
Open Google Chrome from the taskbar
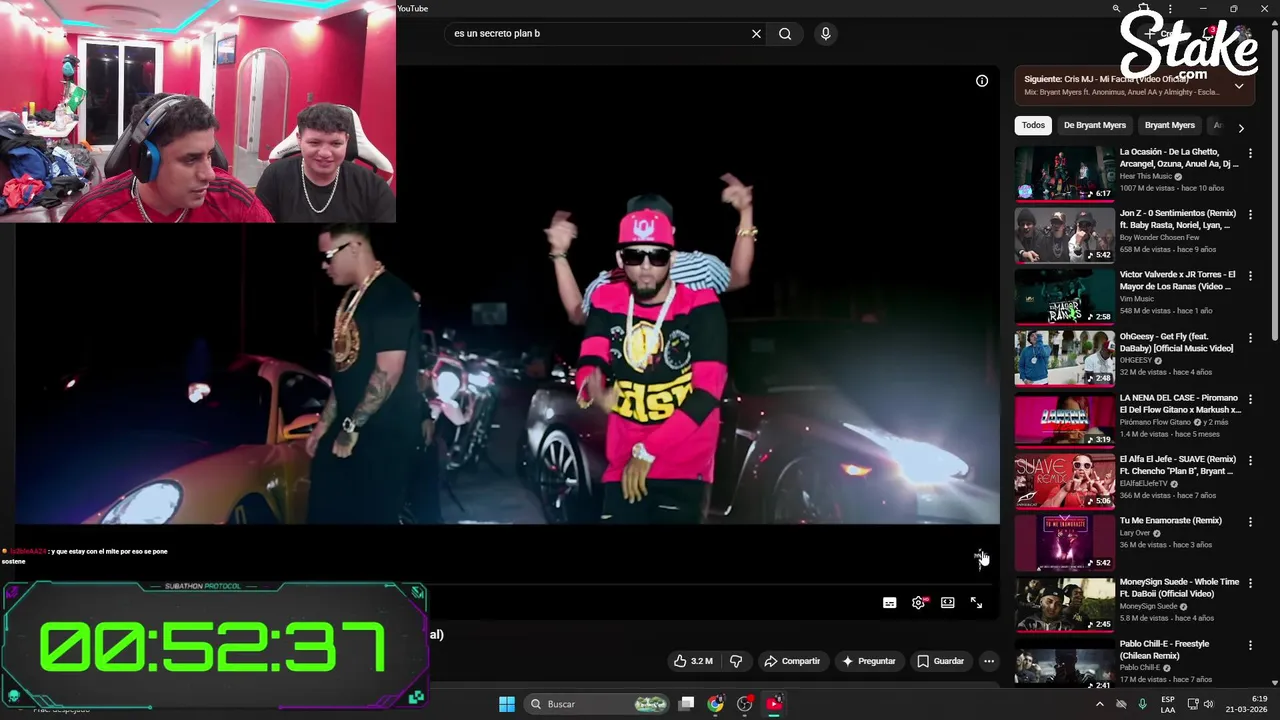(716, 704)
